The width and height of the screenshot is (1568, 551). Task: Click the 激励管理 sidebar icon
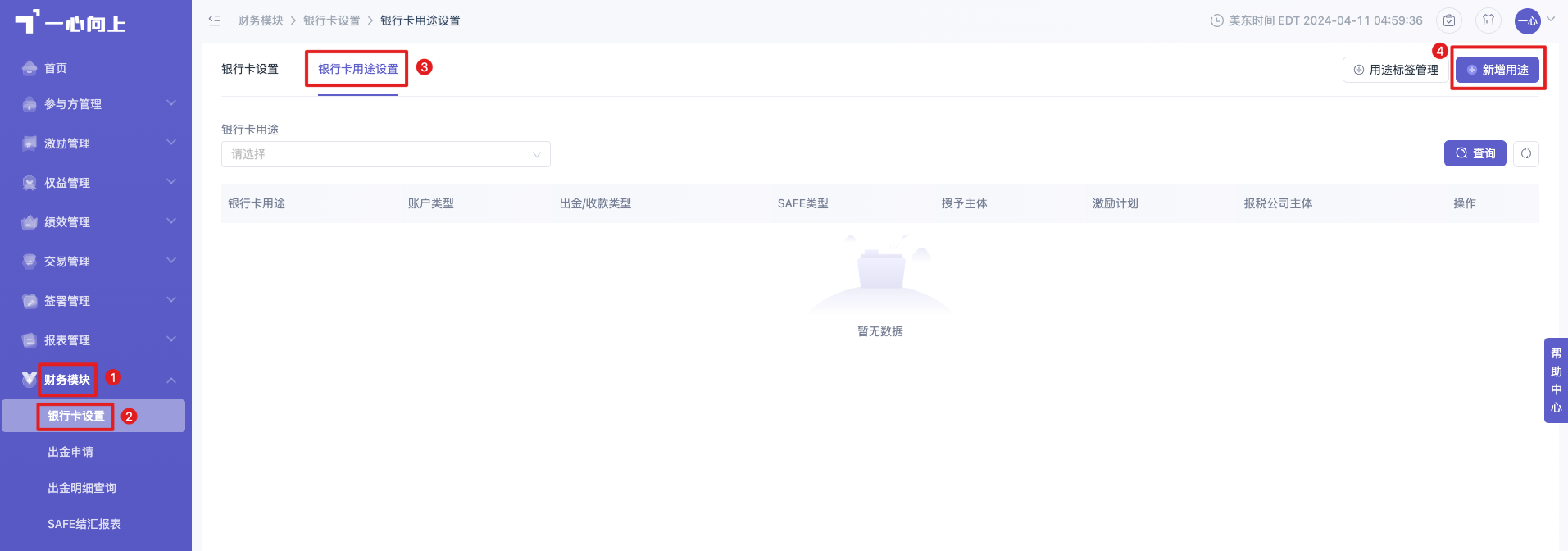tap(30, 143)
